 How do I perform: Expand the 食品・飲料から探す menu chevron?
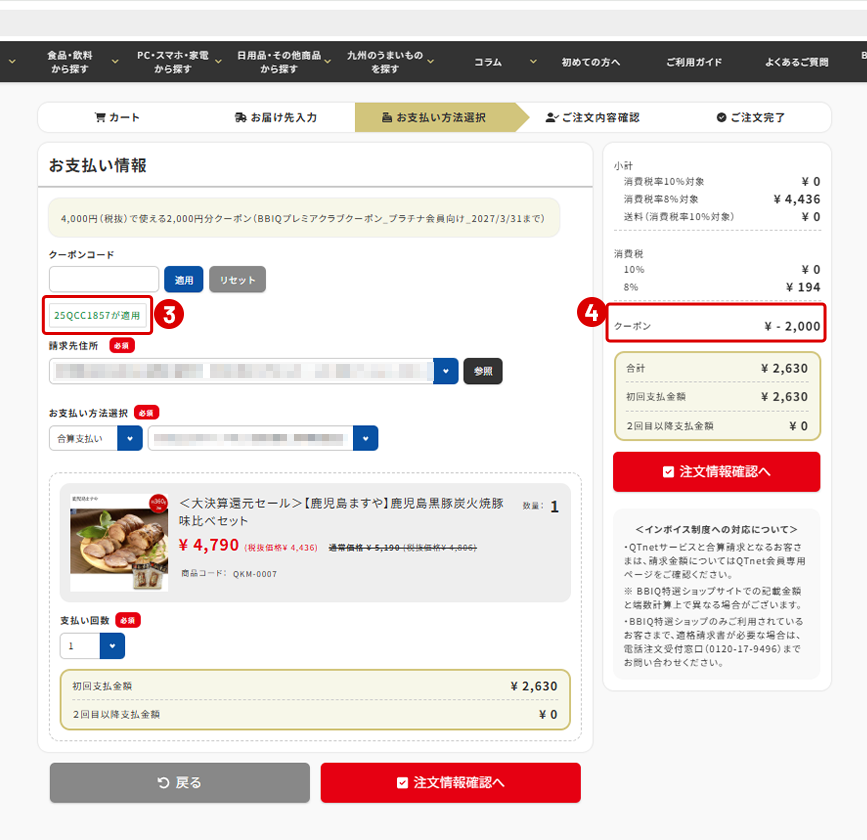(115, 61)
